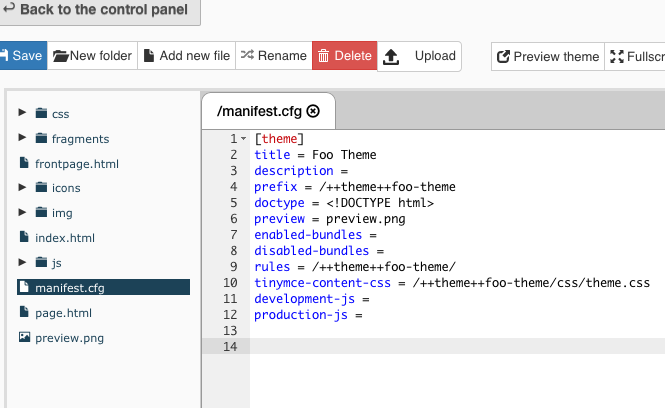665x408 pixels.
Task: Close the /manifest.cfg tab
Action: pyautogui.click(x=313, y=111)
